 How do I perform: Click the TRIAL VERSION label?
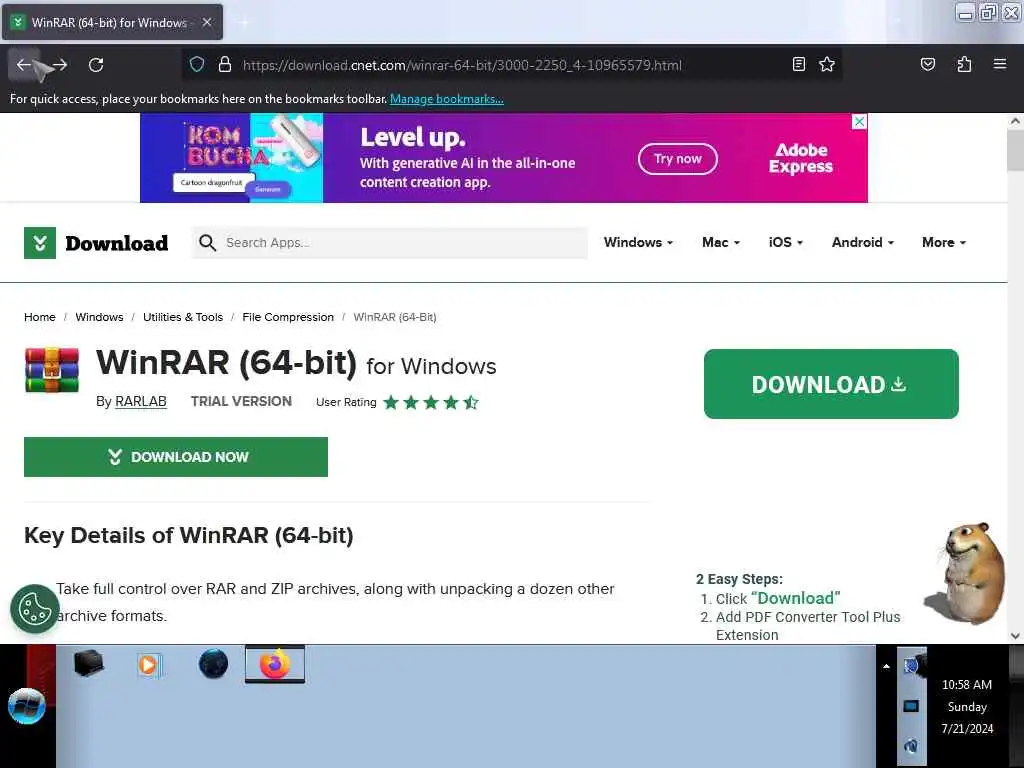pyautogui.click(x=241, y=402)
